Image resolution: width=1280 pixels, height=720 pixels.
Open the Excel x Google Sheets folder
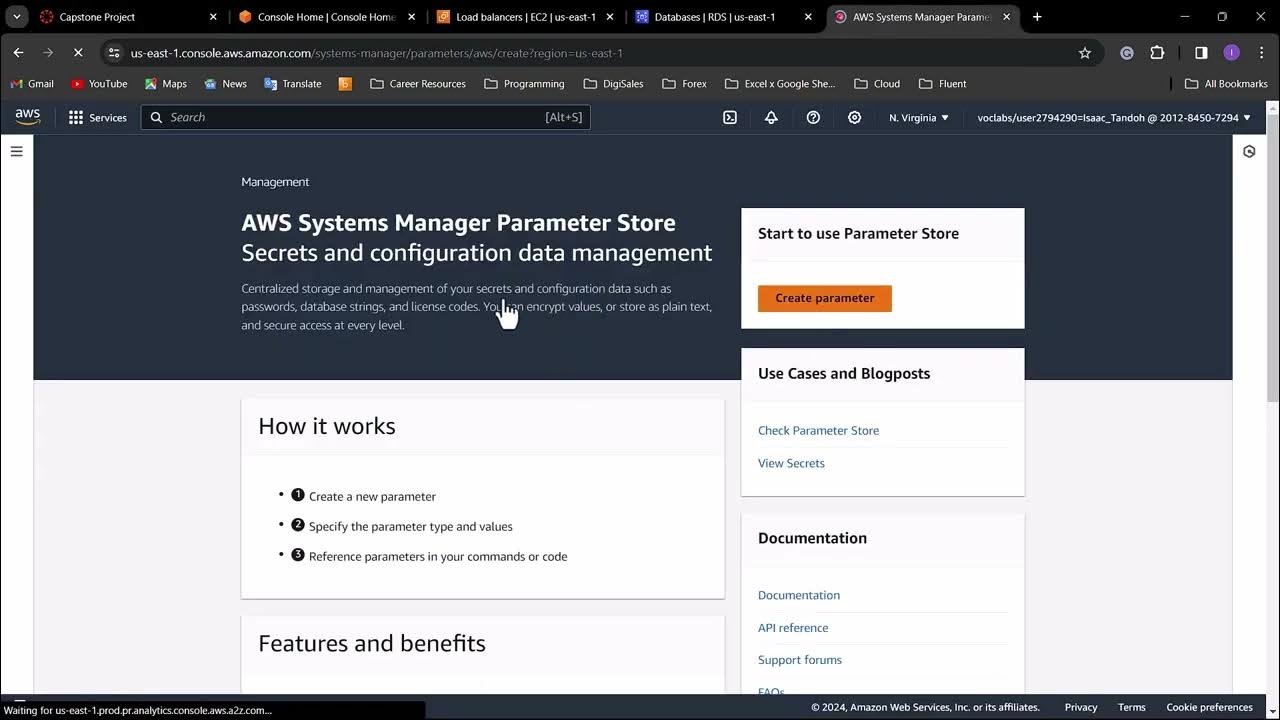tap(780, 84)
